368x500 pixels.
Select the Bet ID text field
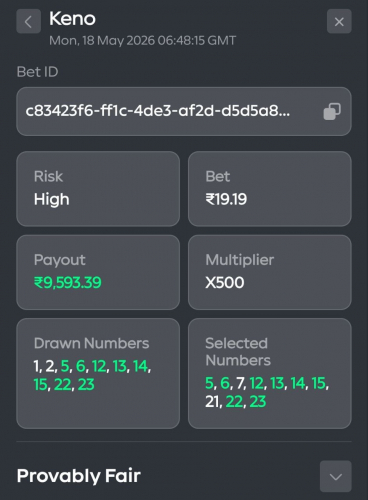pyautogui.click(x=184, y=111)
